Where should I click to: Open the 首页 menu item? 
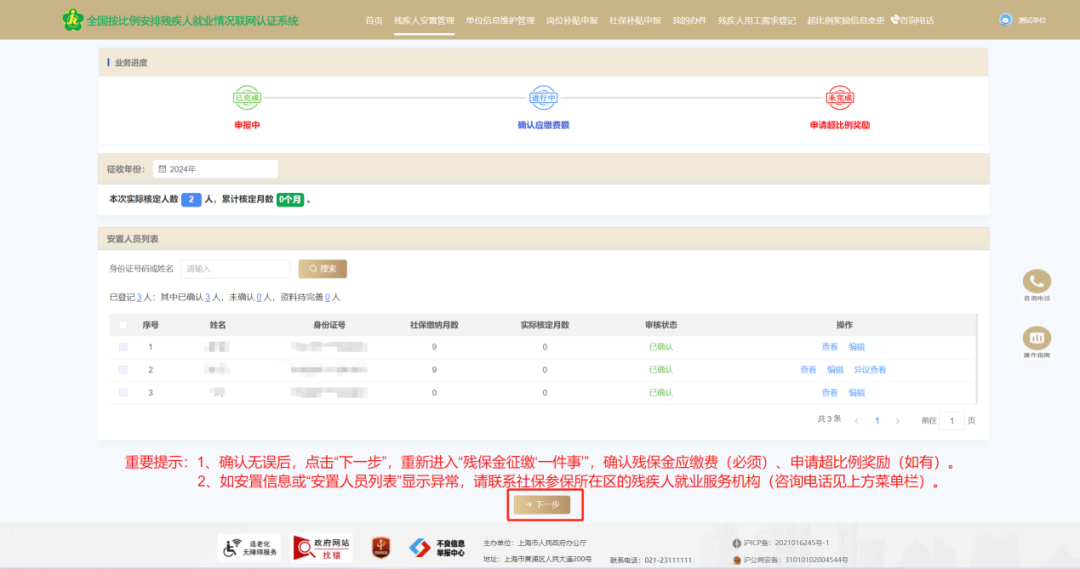tap(374, 21)
